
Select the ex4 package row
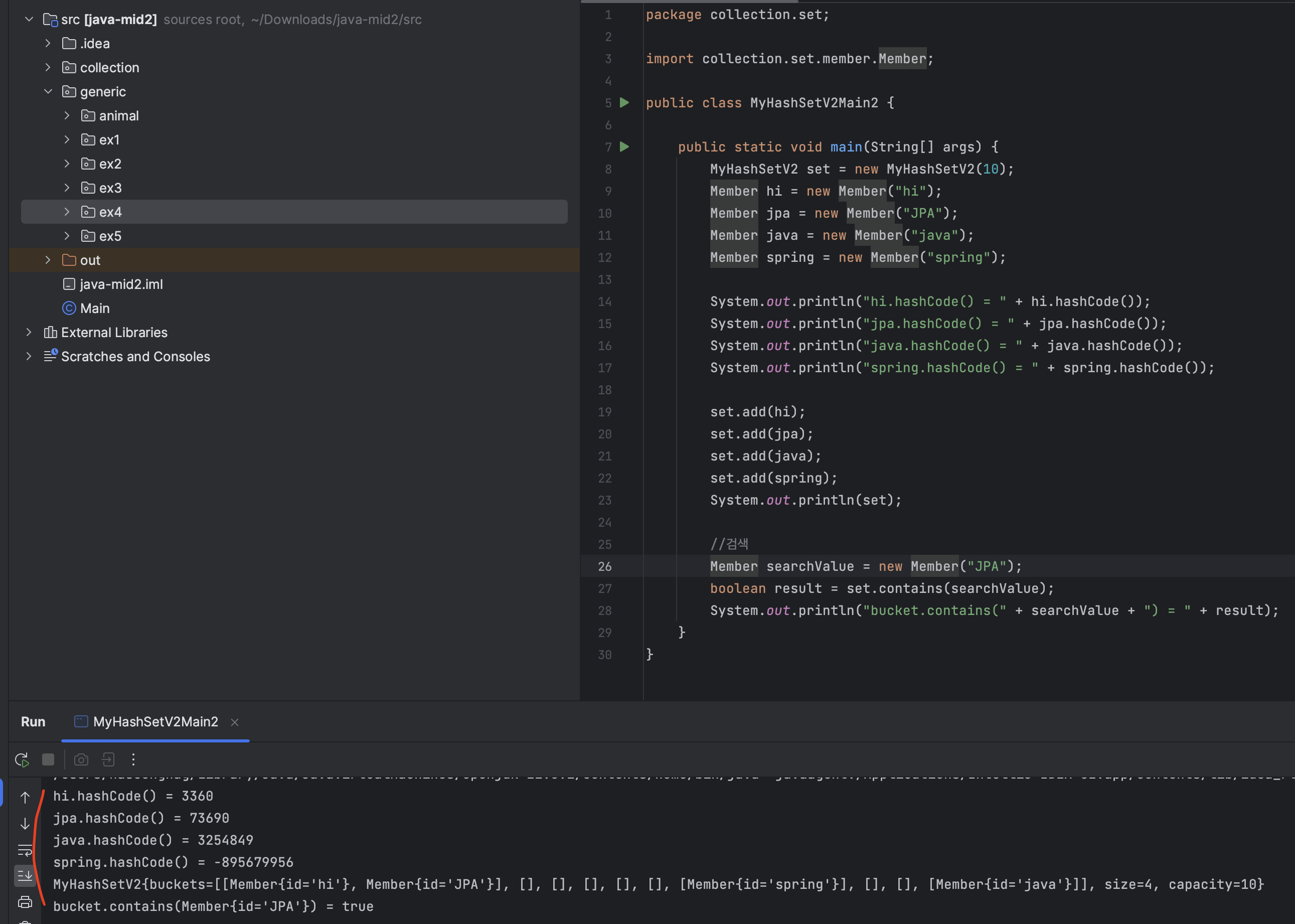point(294,212)
